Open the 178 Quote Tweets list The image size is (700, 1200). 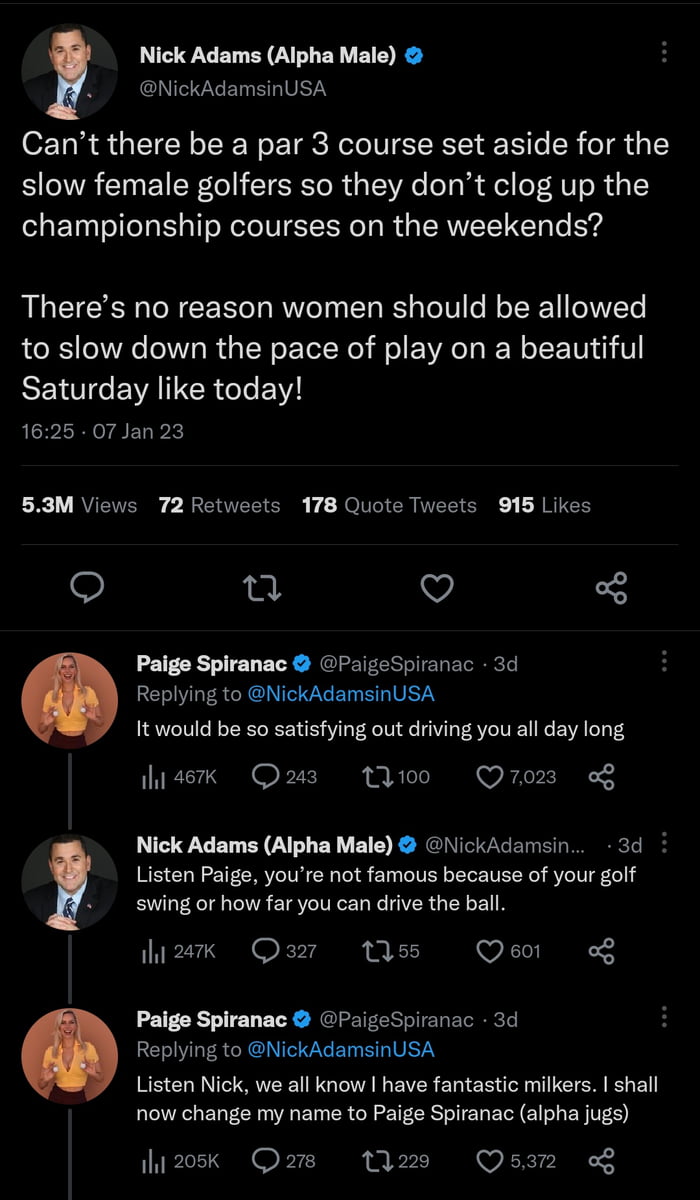tap(389, 505)
